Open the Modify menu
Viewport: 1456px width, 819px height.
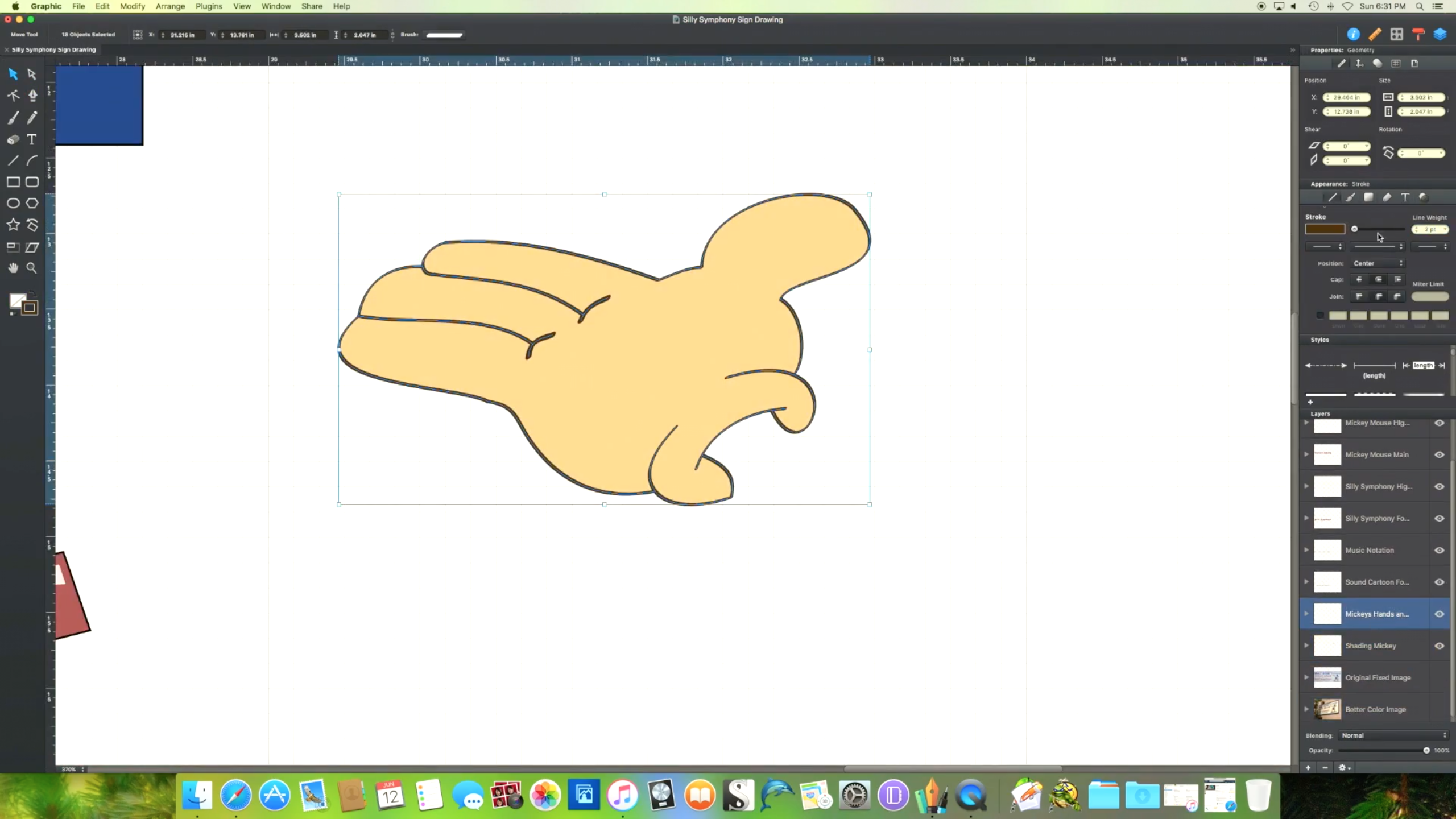[x=133, y=6]
